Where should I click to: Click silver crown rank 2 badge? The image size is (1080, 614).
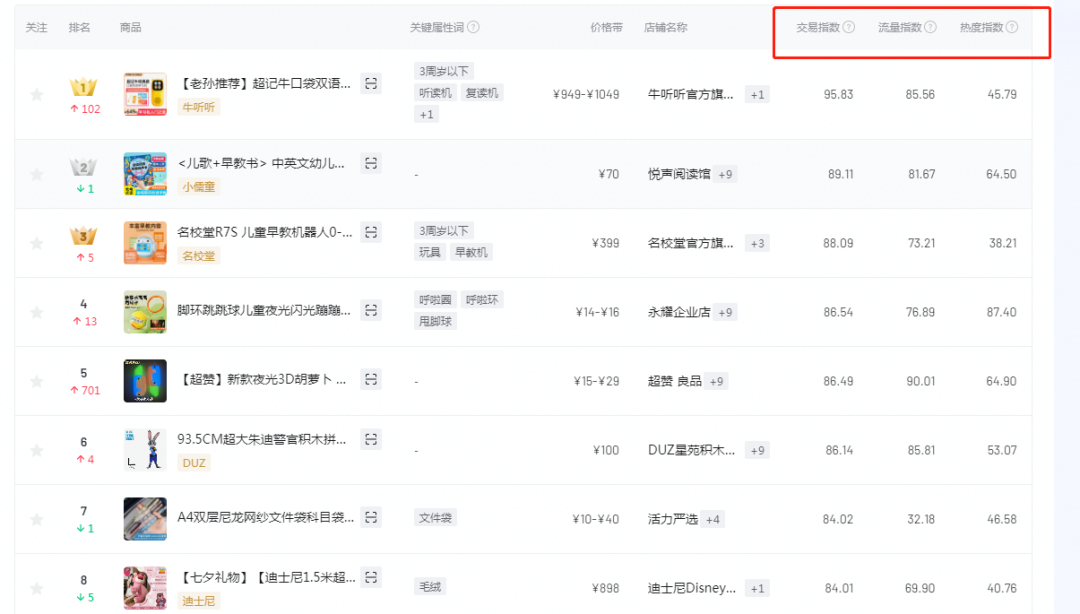point(83,167)
